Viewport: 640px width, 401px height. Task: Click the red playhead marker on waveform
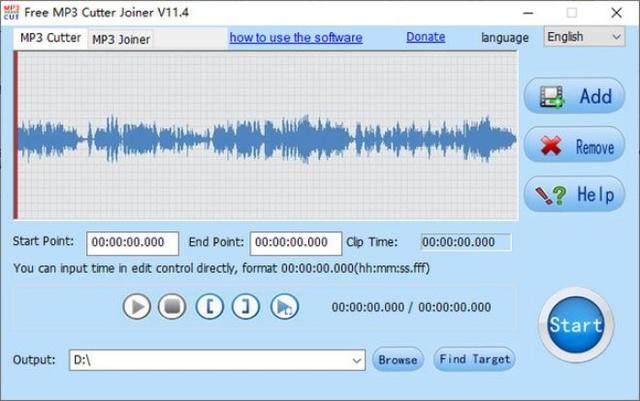tap(16, 135)
